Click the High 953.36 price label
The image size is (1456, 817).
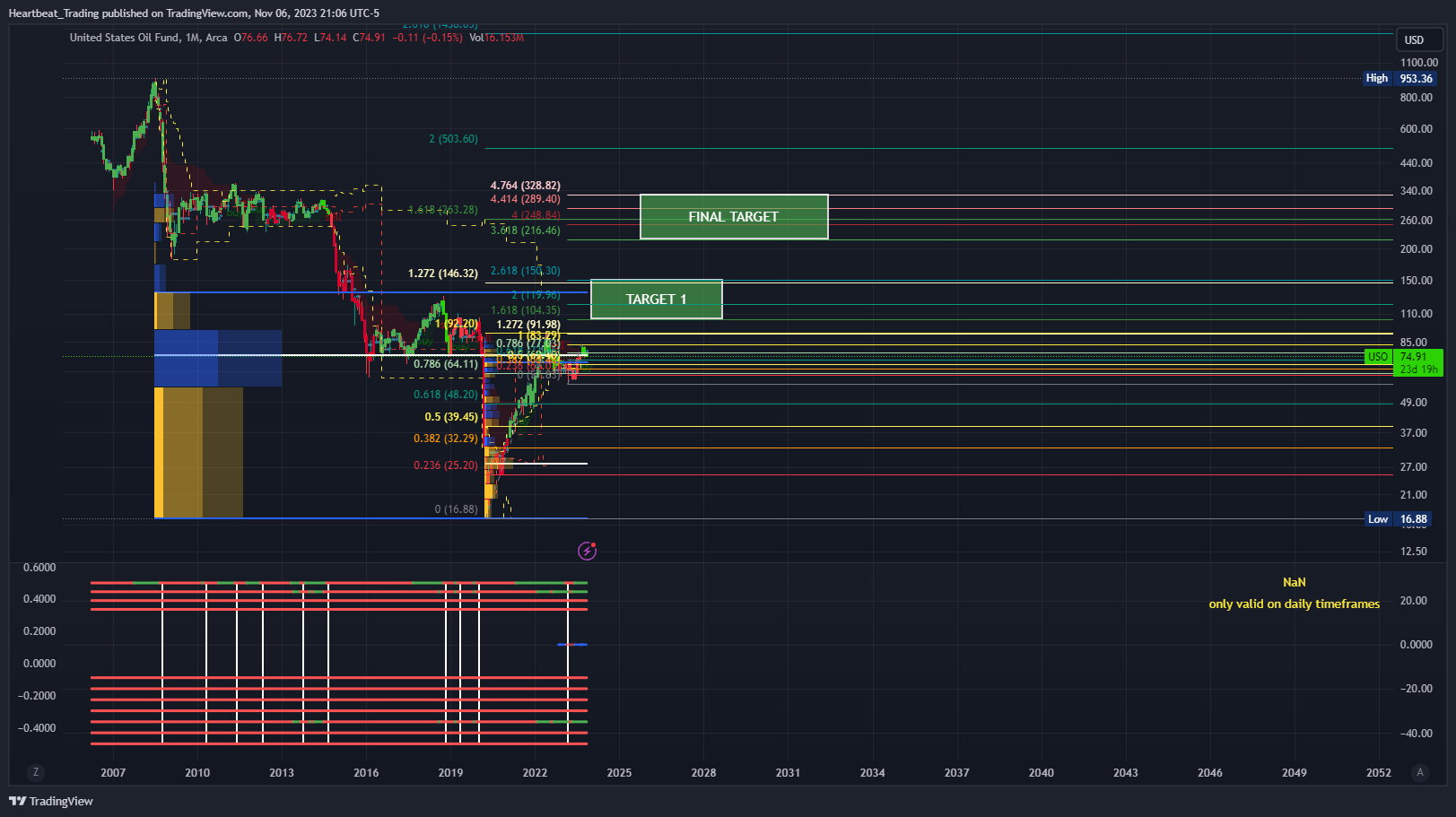[x=1399, y=78]
